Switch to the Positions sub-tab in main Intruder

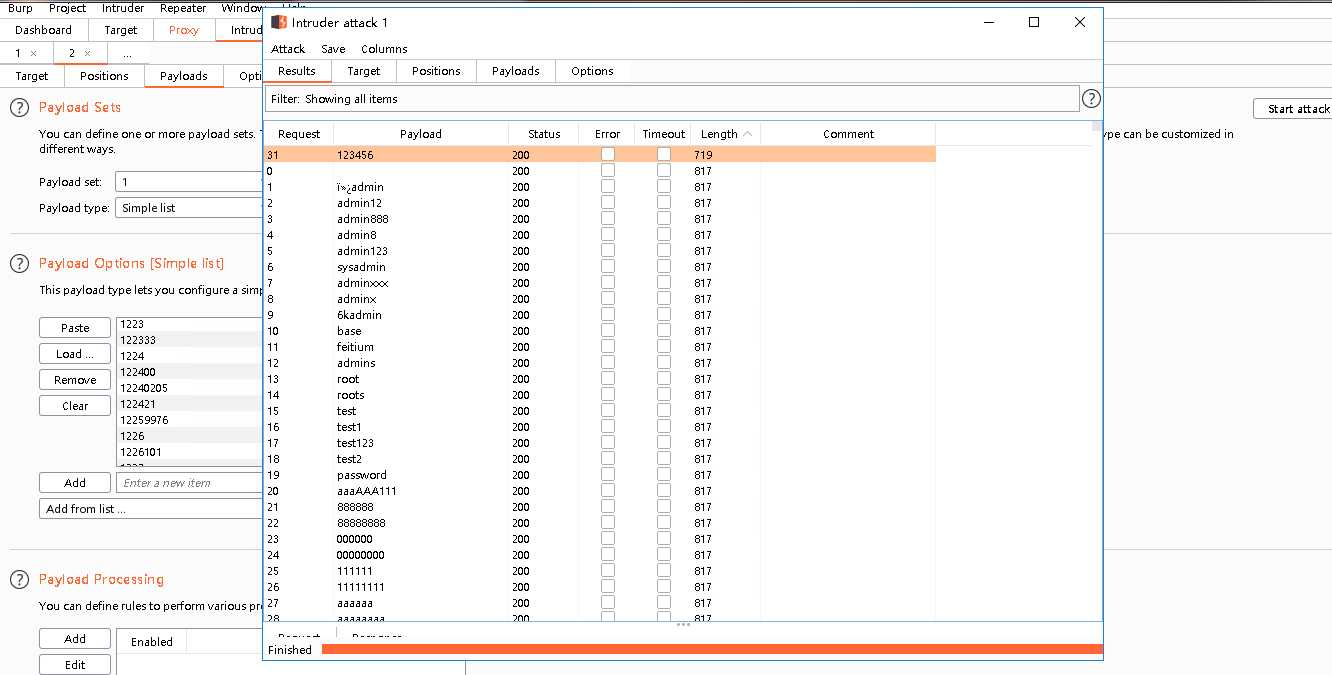[x=104, y=76]
